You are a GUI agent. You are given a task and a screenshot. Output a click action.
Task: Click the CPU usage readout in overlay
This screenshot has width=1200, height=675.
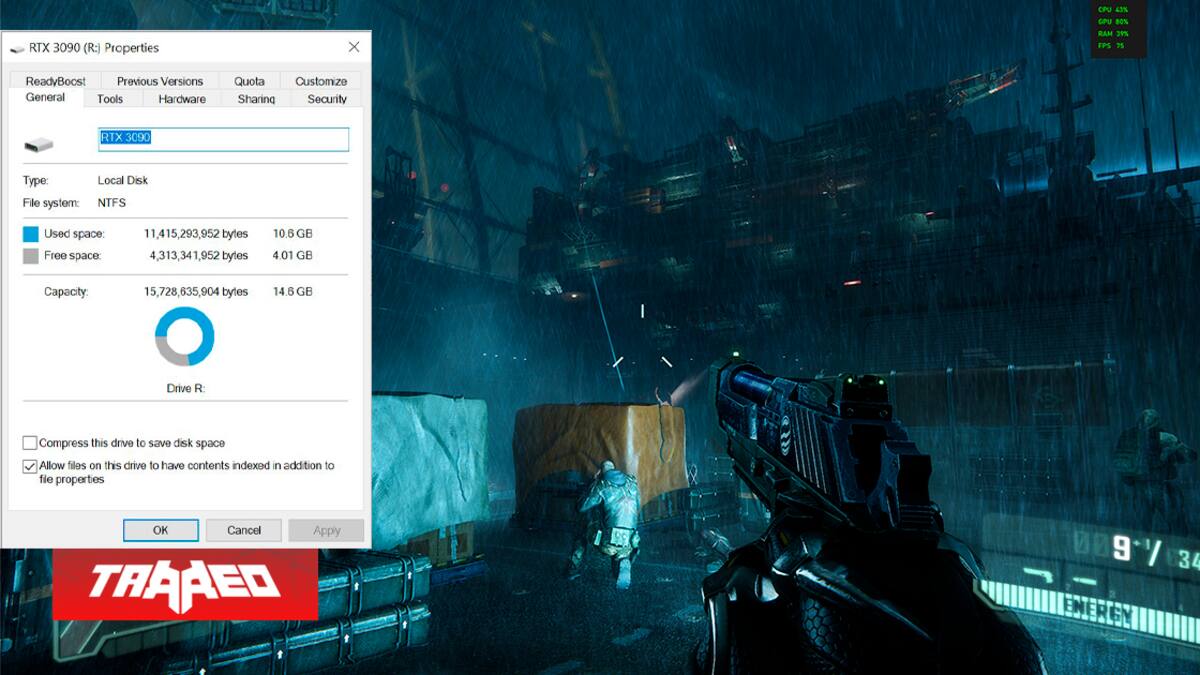(1114, 10)
